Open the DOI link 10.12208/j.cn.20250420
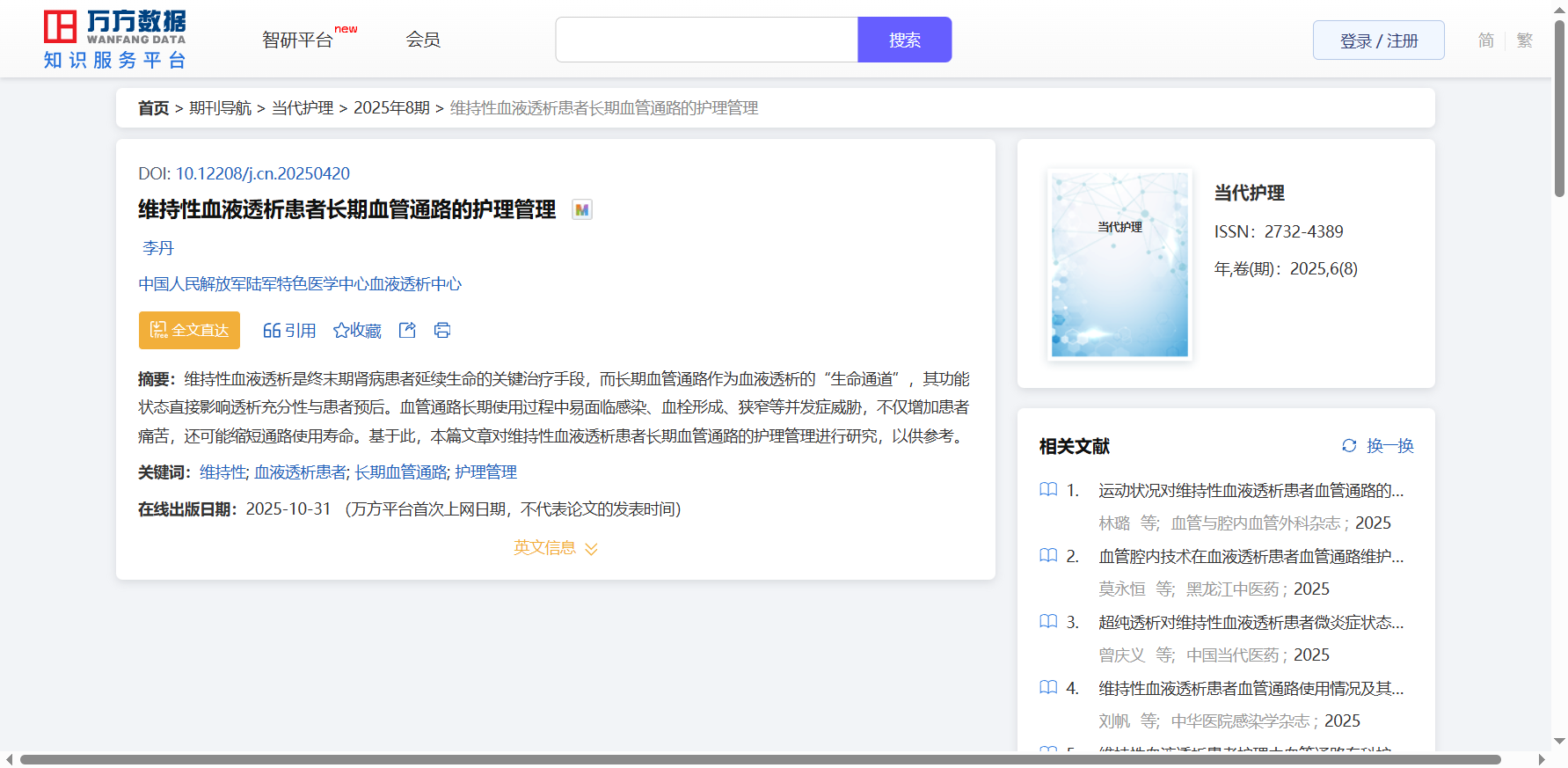Screen dimensions: 1568x768 [x=262, y=173]
